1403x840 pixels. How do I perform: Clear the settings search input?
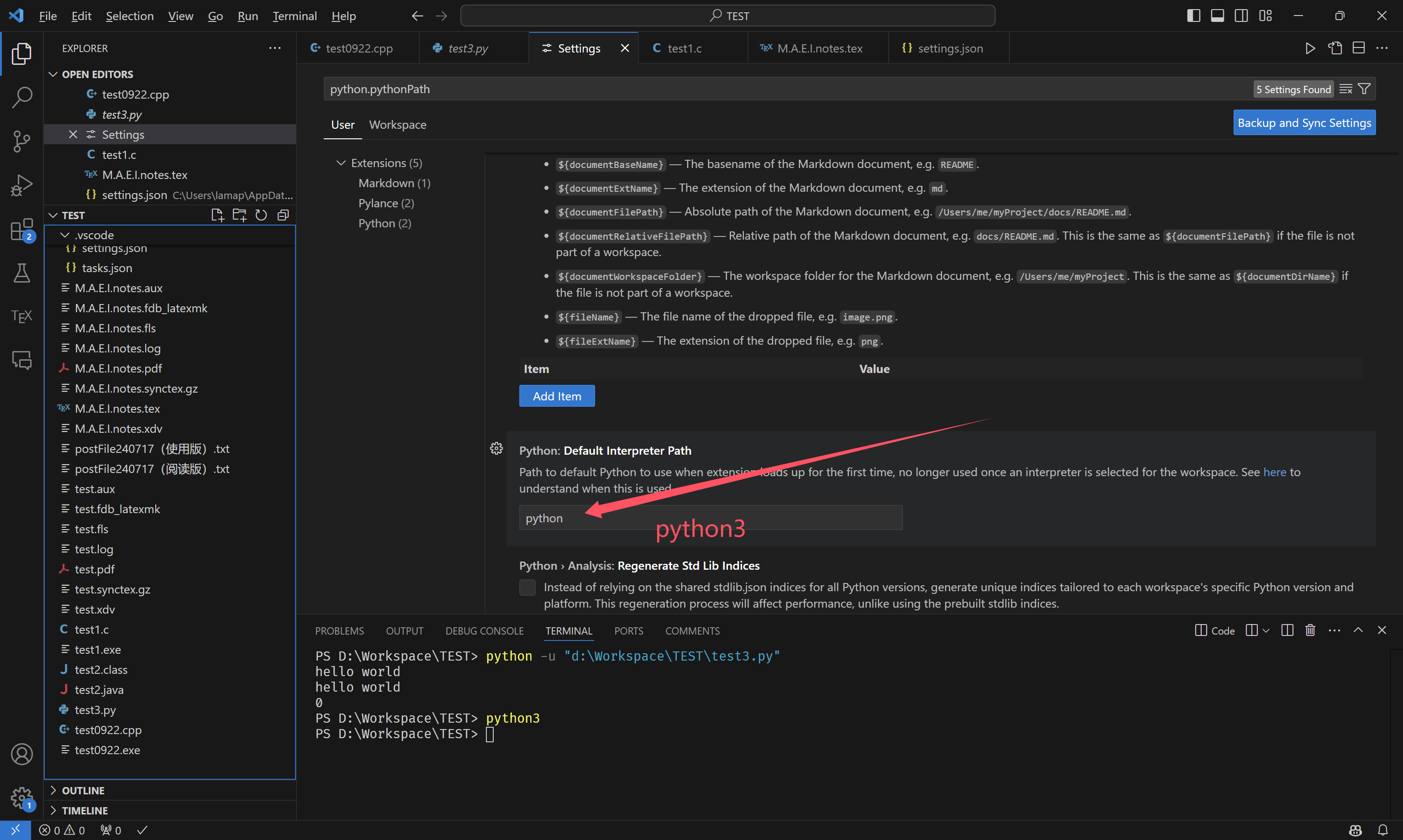1345,89
